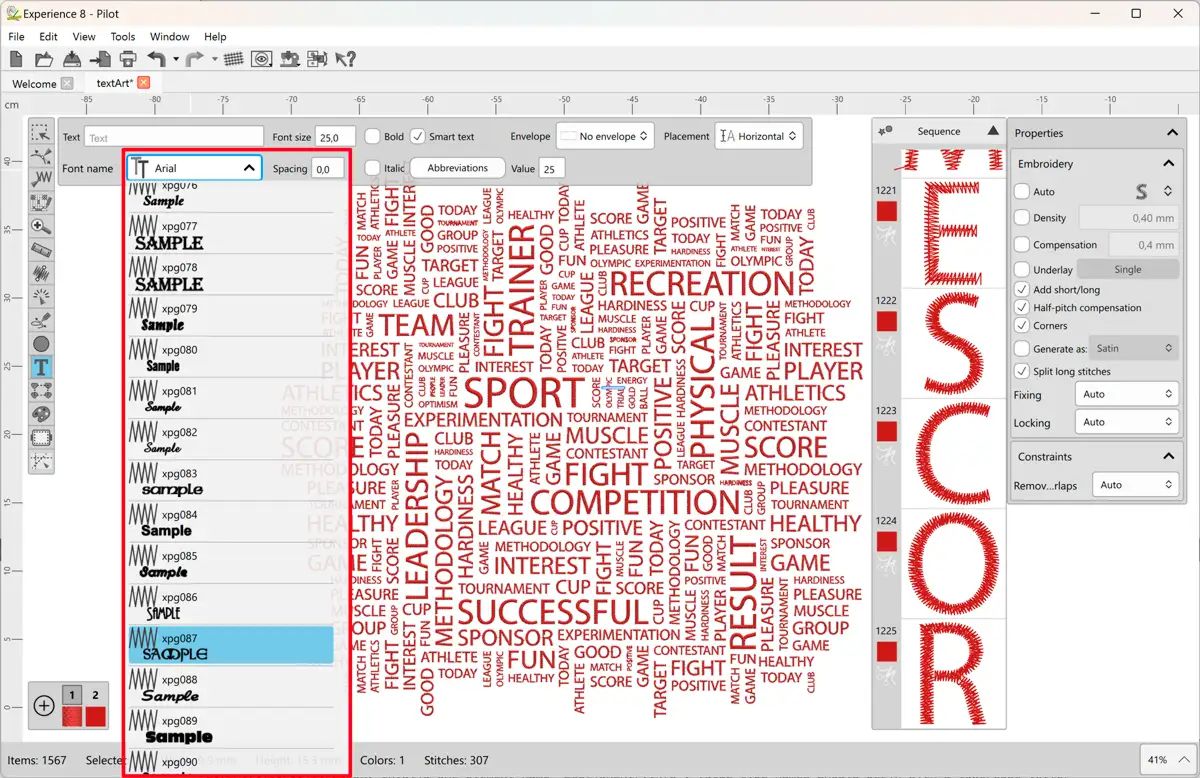Open the 41% zoom level control

point(1166,759)
